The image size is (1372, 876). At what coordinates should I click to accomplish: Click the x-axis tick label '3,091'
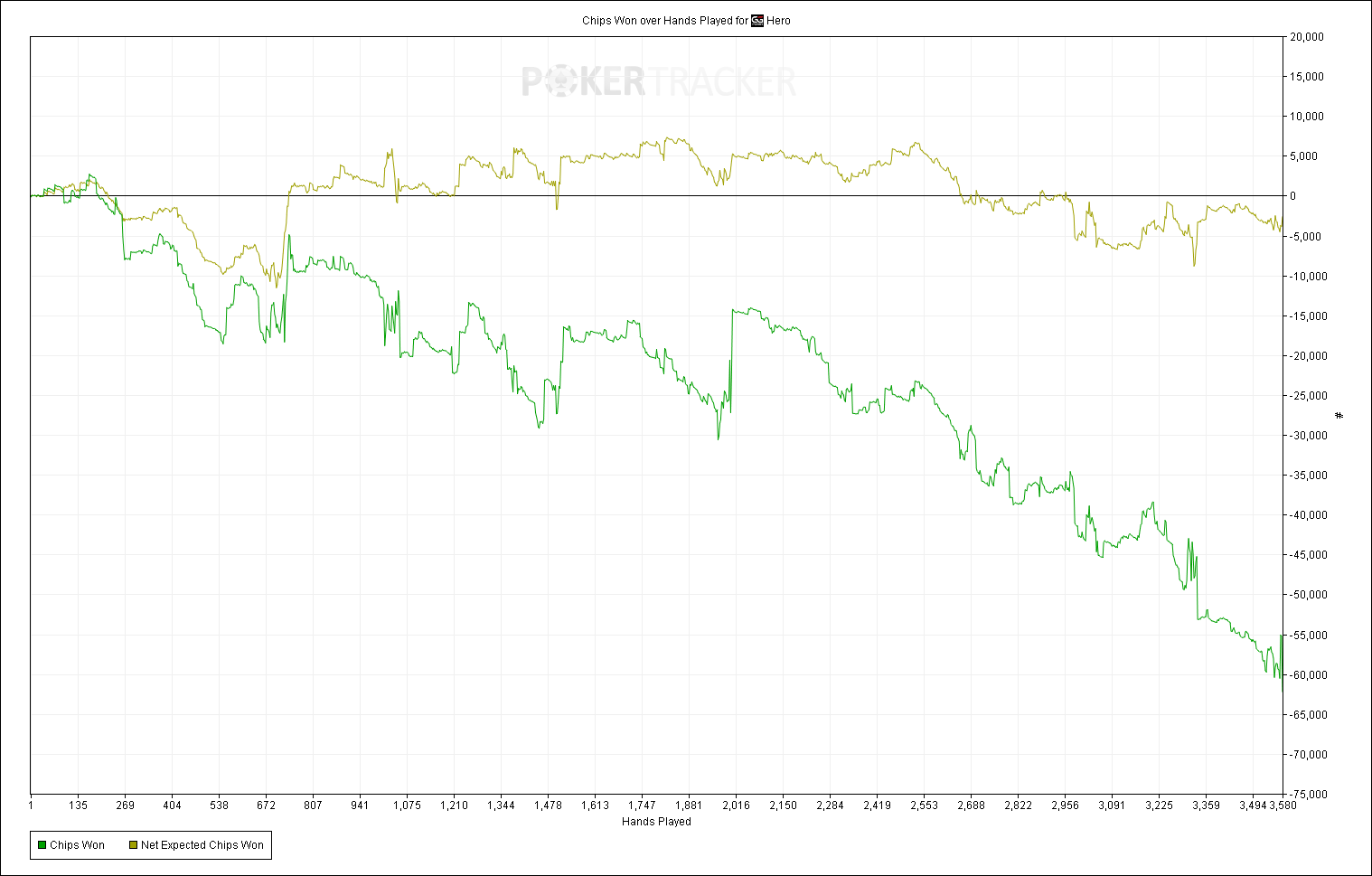[1112, 805]
